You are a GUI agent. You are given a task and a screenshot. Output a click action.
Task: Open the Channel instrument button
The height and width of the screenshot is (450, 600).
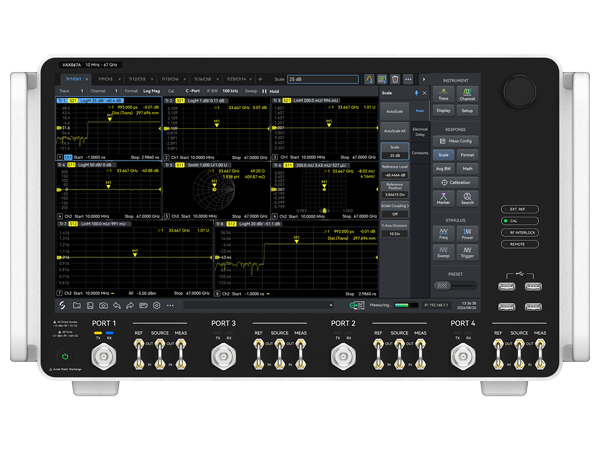coord(467,94)
